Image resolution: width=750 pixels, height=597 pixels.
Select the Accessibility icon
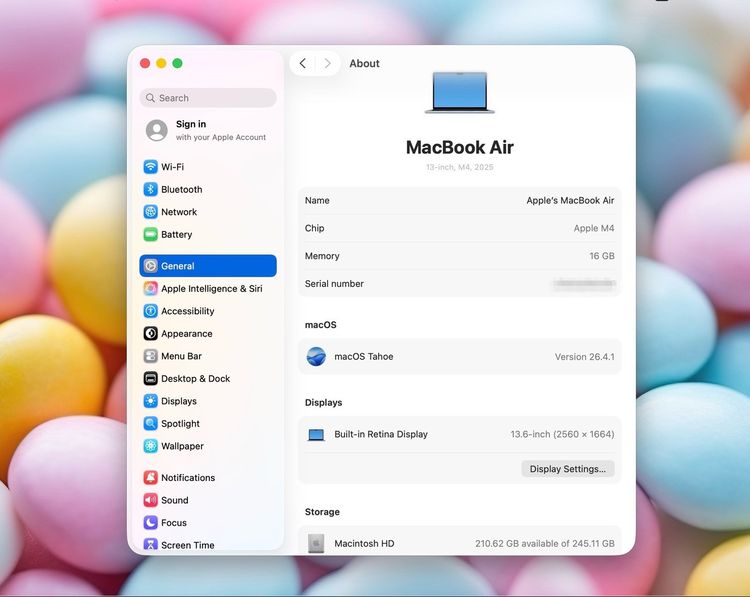point(150,310)
